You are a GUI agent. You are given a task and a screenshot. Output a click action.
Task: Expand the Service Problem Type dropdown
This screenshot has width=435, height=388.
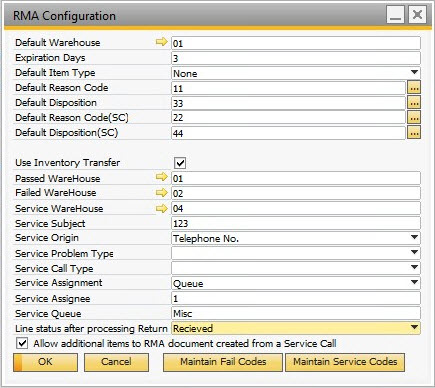414,252
